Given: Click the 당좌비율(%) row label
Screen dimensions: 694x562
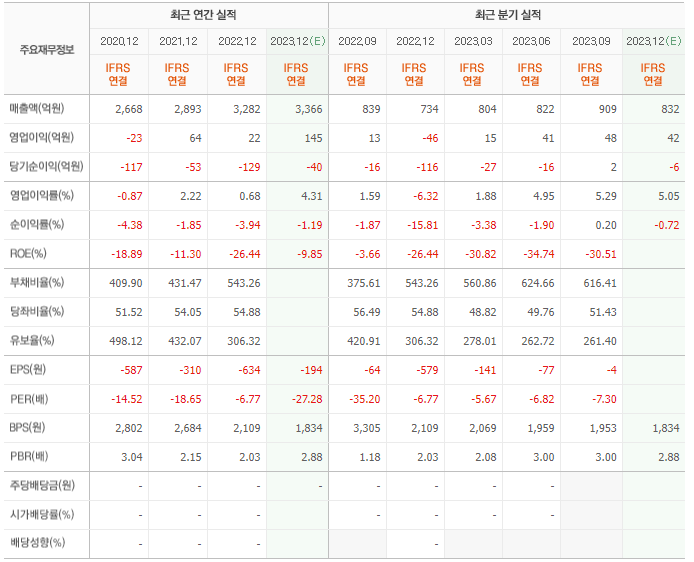Looking at the screenshot, I should (37, 312).
